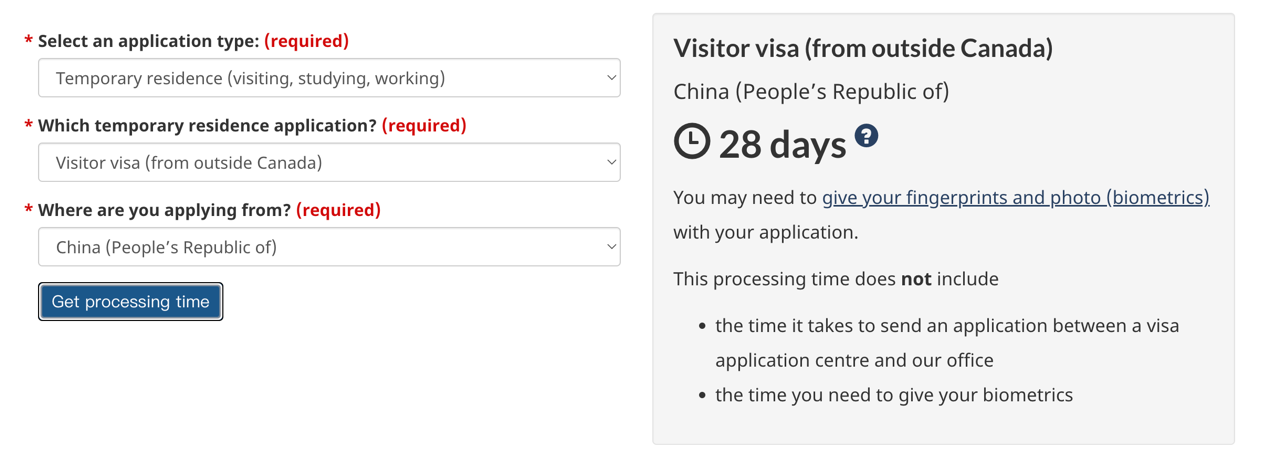Click the question mark help icon beside 28 days
The image size is (1270, 474).
coord(866,136)
